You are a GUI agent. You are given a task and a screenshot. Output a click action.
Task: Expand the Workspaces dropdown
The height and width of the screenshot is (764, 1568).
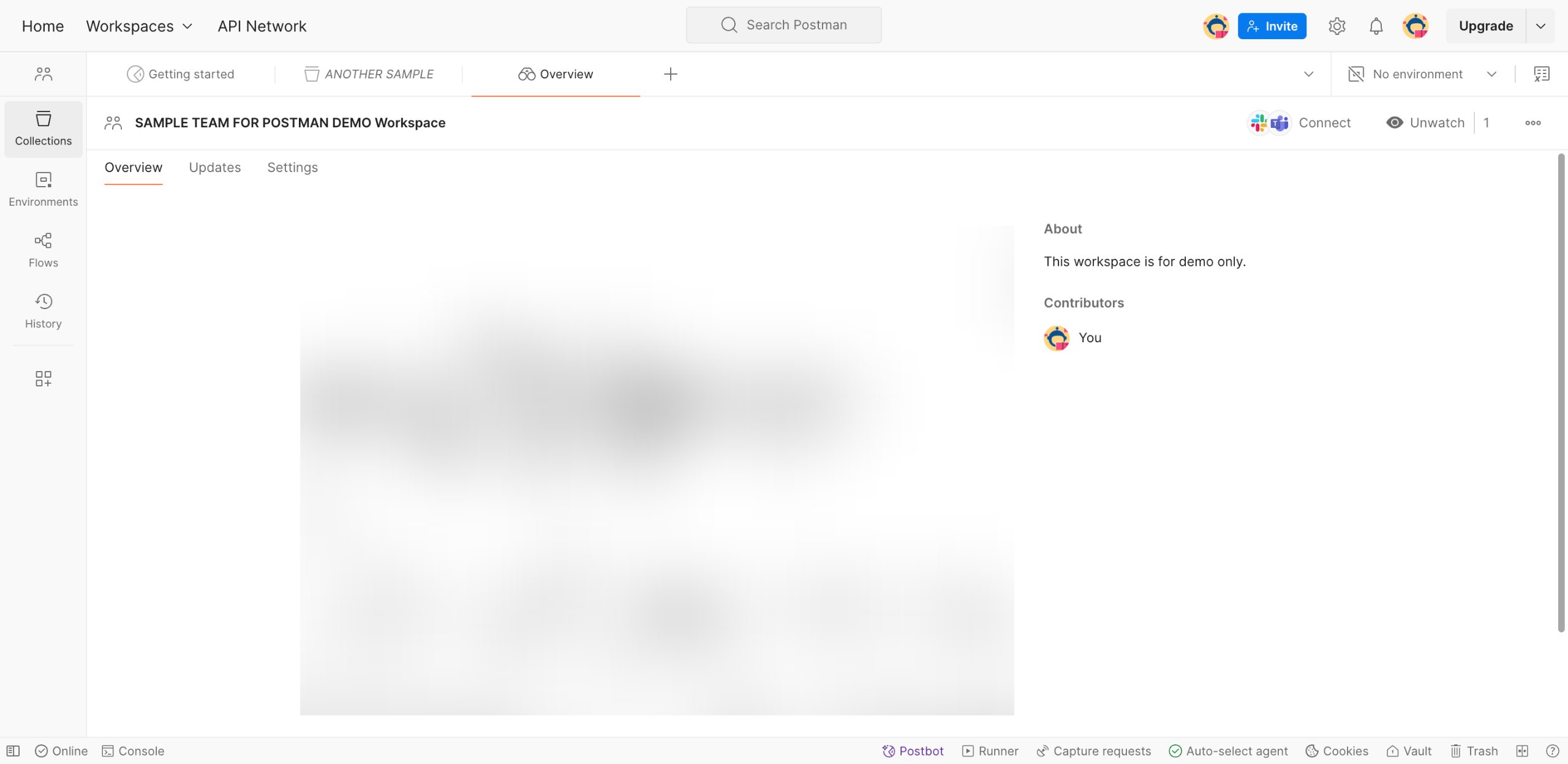(139, 26)
